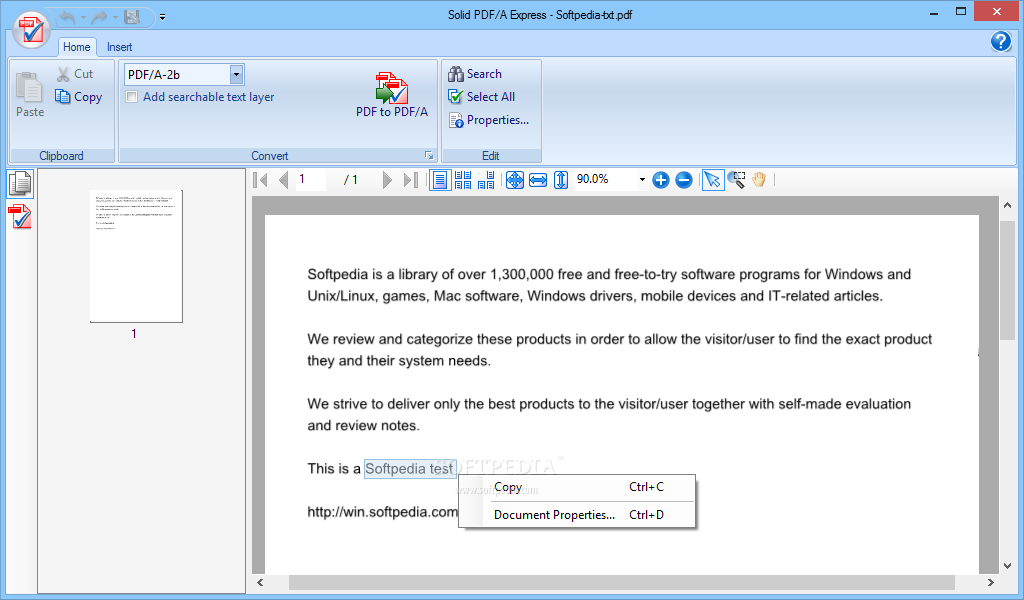The height and width of the screenshot is (600, 1024).
Task: Click the 'http://win.softpedia.com' text
Action: tap(383, 512)
